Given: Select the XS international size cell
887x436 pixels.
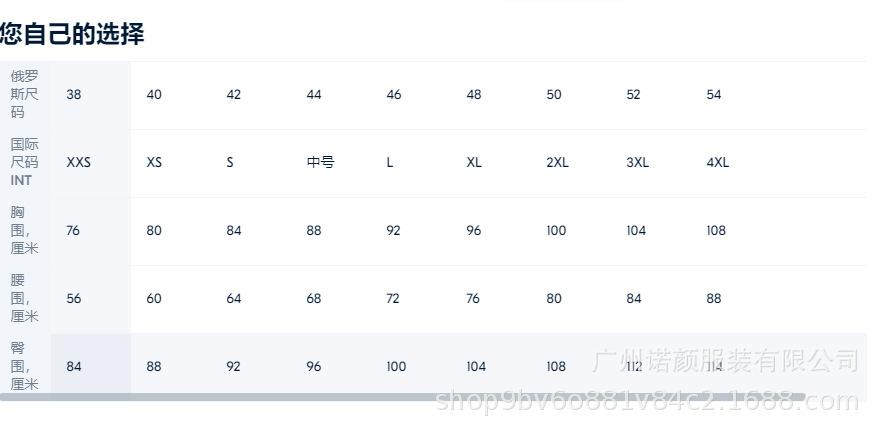Looking at the screenshot, I should [x=154, y=162].
